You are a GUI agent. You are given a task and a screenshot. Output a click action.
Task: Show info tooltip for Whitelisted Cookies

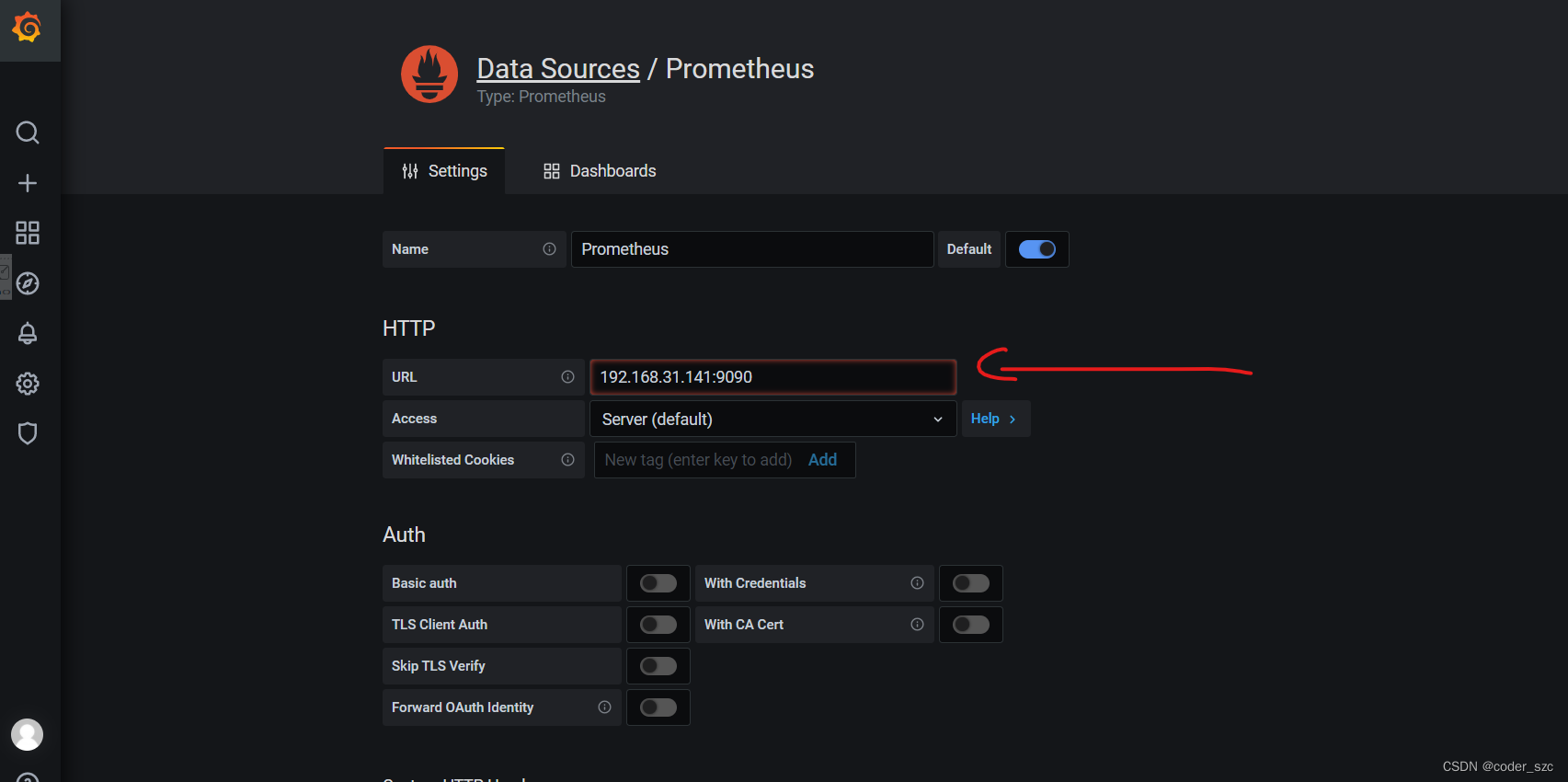click(x=567, y=460)
